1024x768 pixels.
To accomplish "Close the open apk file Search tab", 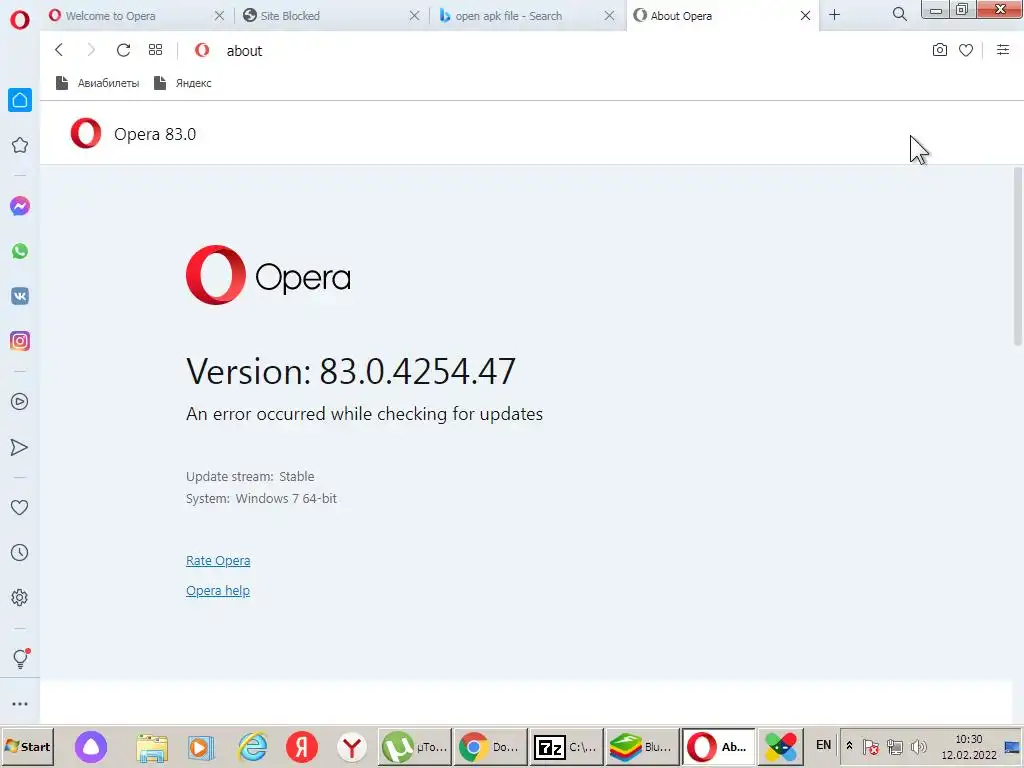I will [x=609, y=16].
